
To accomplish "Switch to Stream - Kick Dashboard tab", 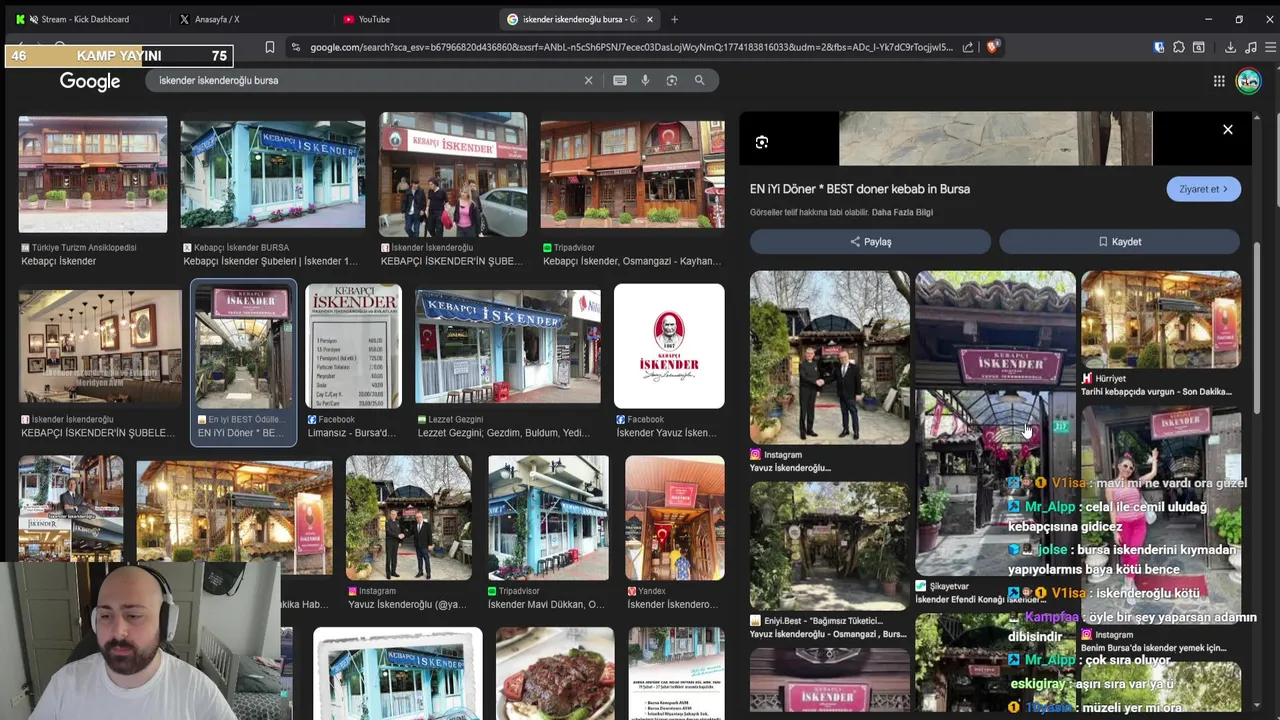I will click(85, 19).
